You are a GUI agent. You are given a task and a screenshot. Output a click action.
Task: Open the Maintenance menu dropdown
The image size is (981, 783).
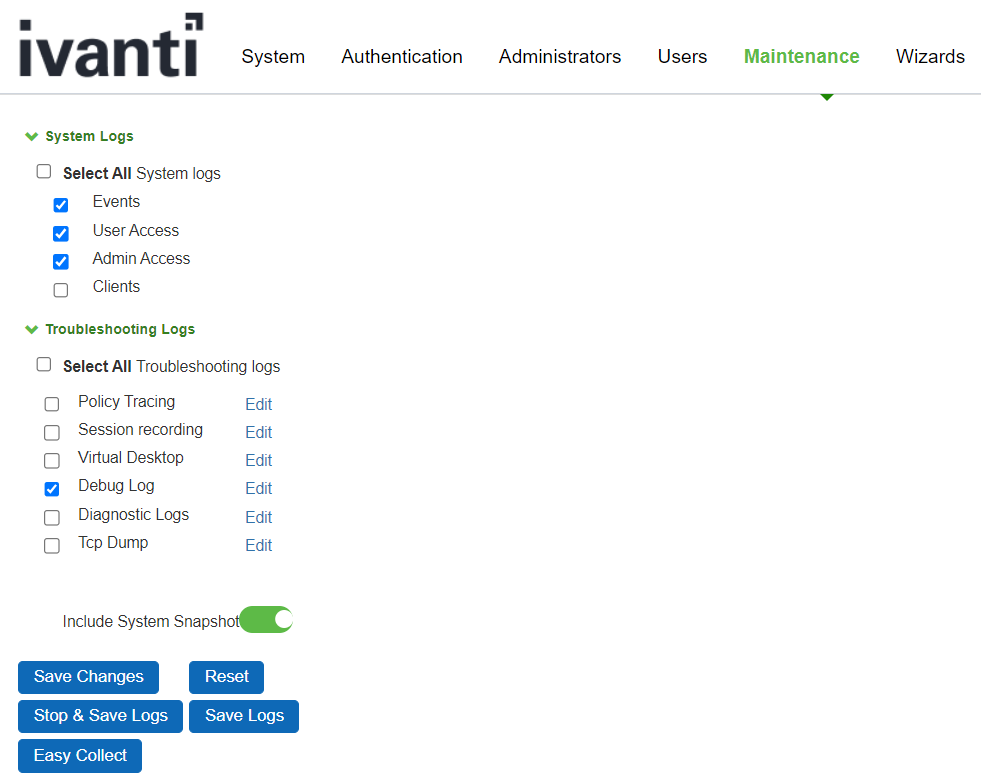pyautogui.click(x=801, y=57)
